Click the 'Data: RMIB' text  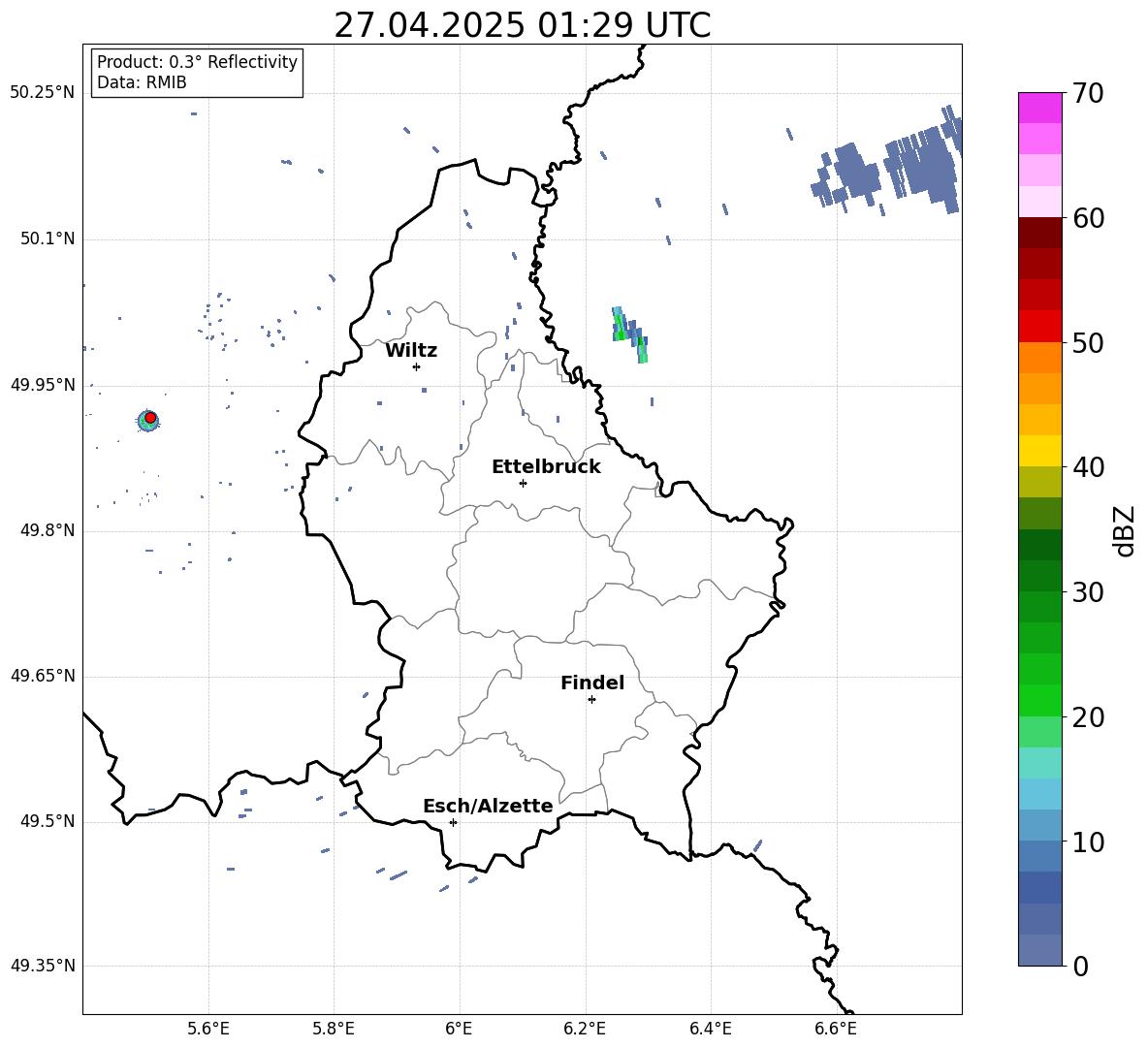coord(142,82)
